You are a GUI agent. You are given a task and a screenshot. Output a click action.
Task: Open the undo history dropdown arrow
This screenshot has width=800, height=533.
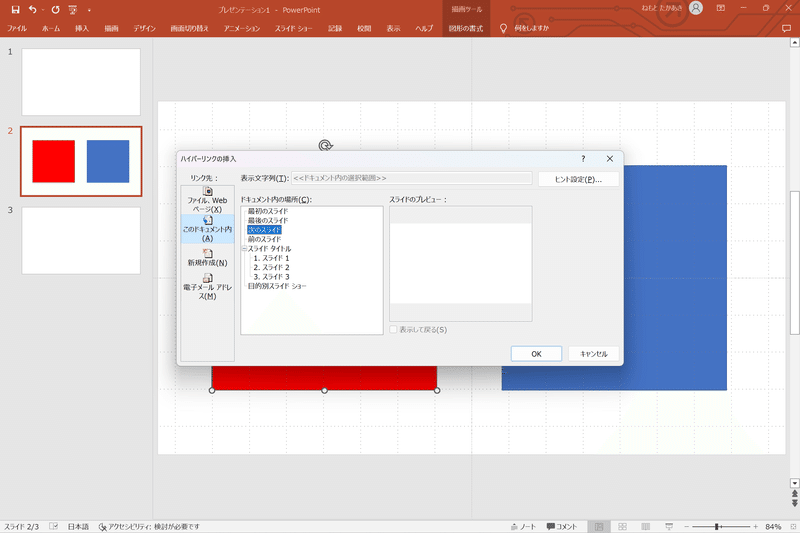(43, 10)
